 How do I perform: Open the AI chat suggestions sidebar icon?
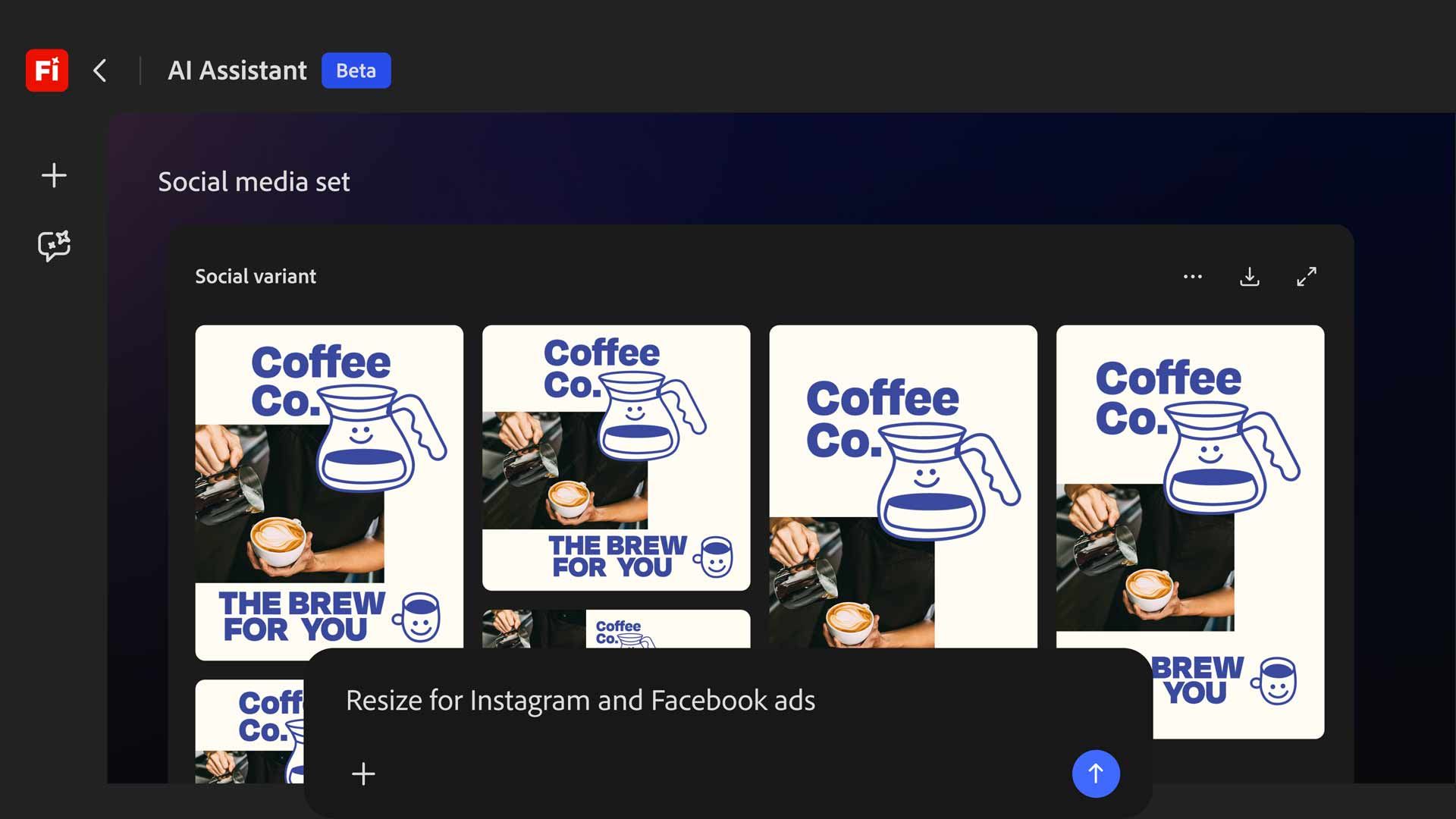click(x=53, y=244)
